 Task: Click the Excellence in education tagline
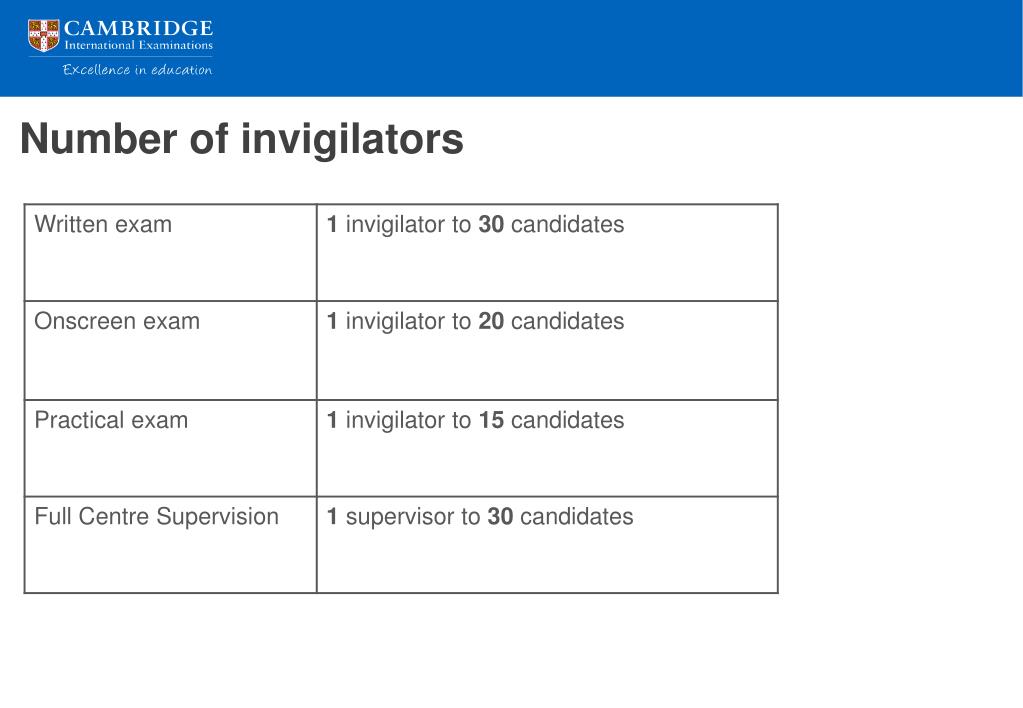[x=137, y=70]
